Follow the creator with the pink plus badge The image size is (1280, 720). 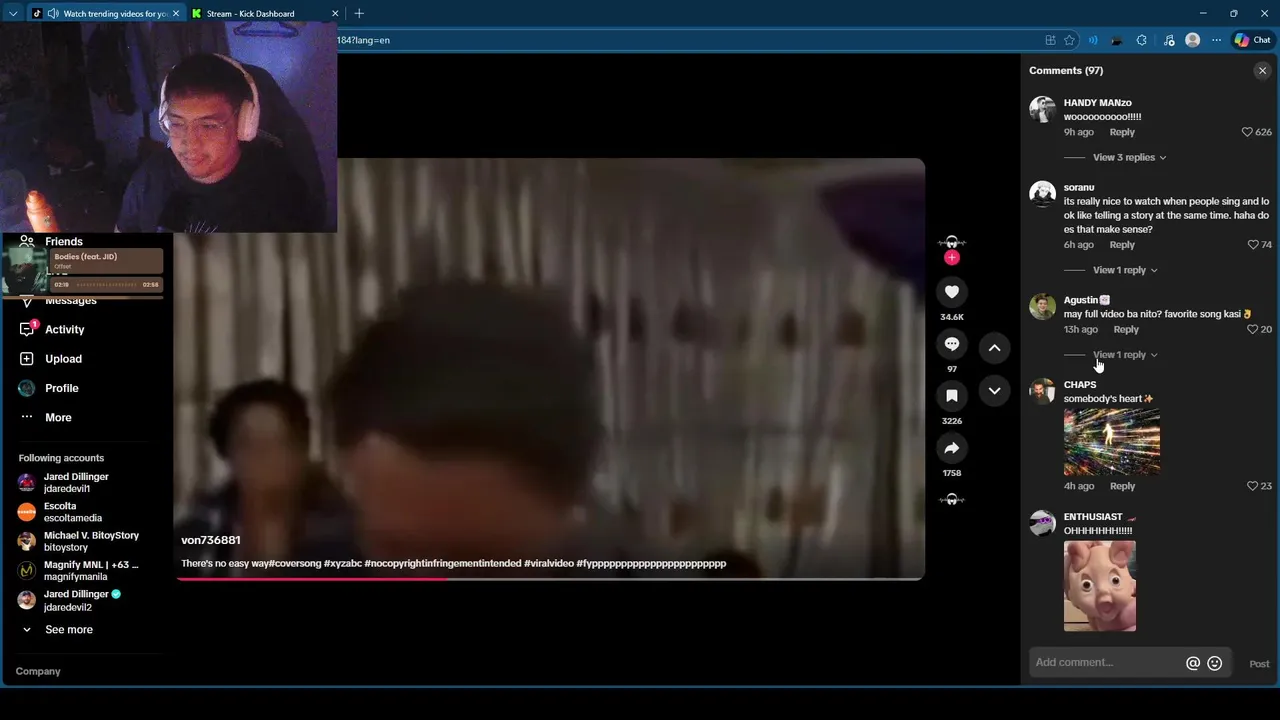pyautogui.click(x=952, y=258)
